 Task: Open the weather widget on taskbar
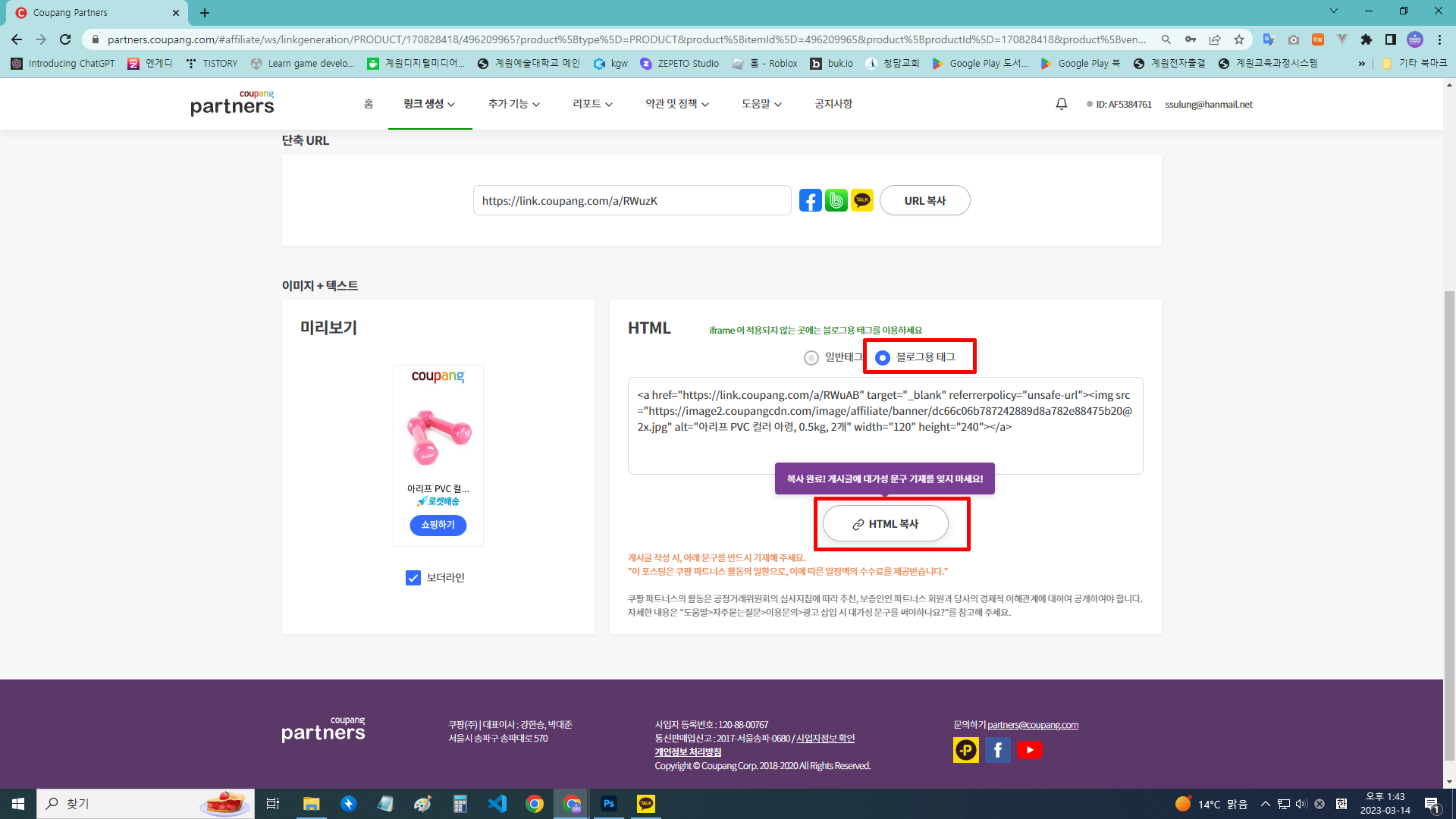(1211, 804)
